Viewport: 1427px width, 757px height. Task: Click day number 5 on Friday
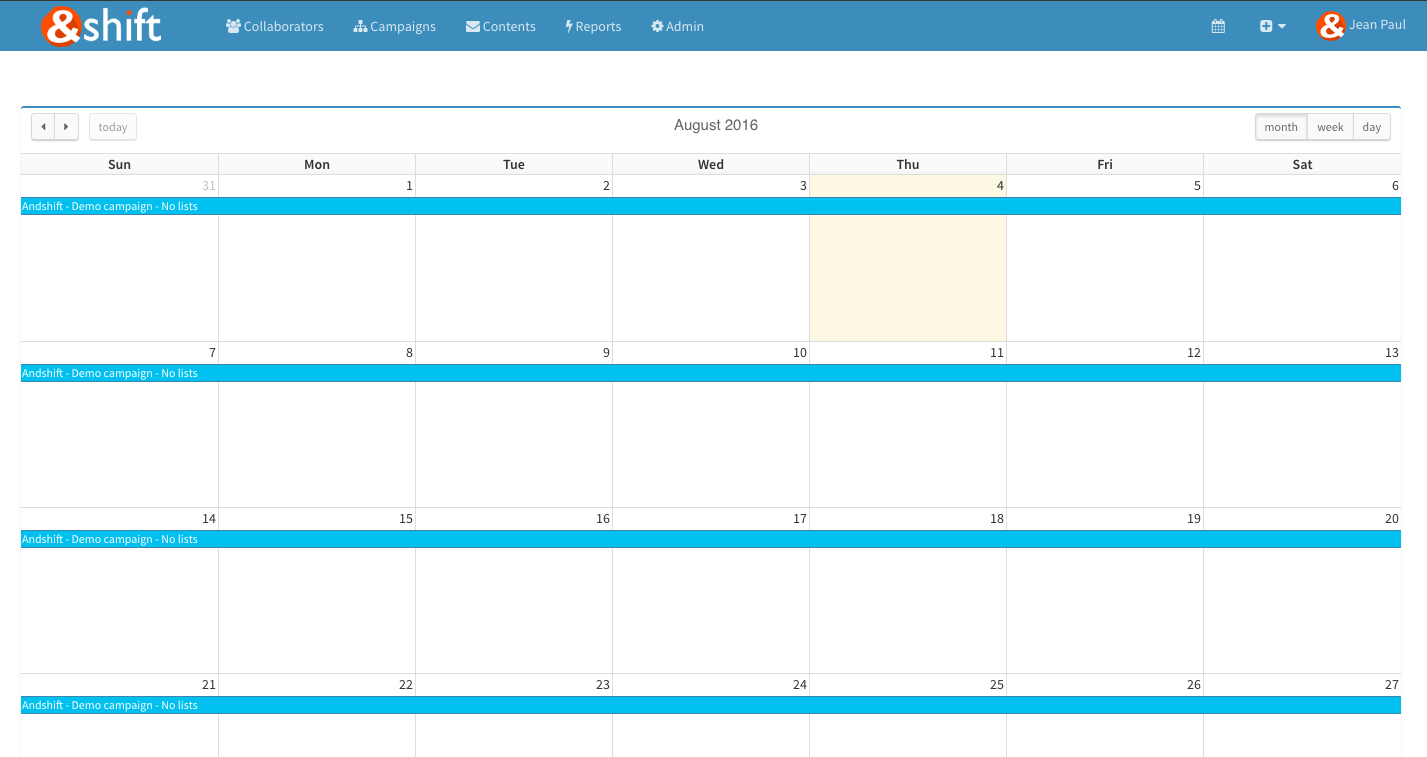[x=1197, y=186]
